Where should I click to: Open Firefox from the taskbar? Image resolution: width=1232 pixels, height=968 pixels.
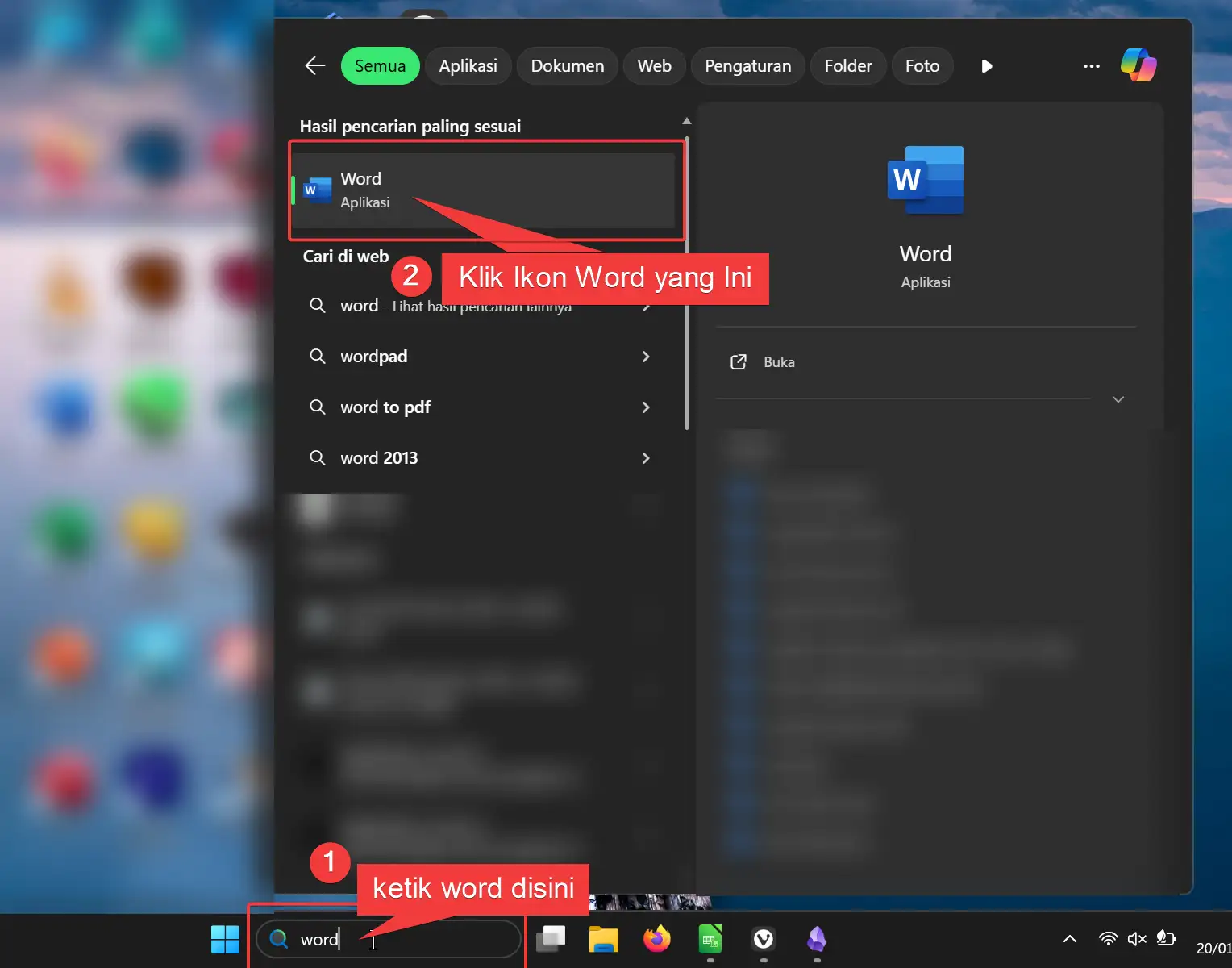point(656,939)
